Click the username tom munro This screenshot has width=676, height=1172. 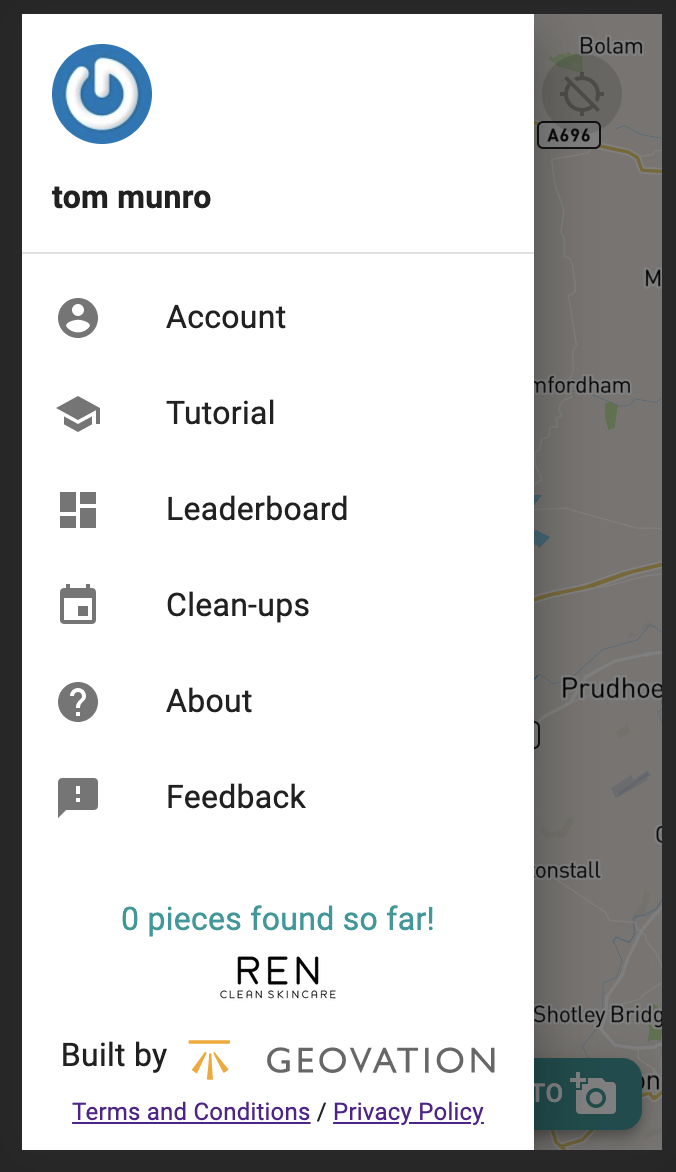[x=131, y=197]
